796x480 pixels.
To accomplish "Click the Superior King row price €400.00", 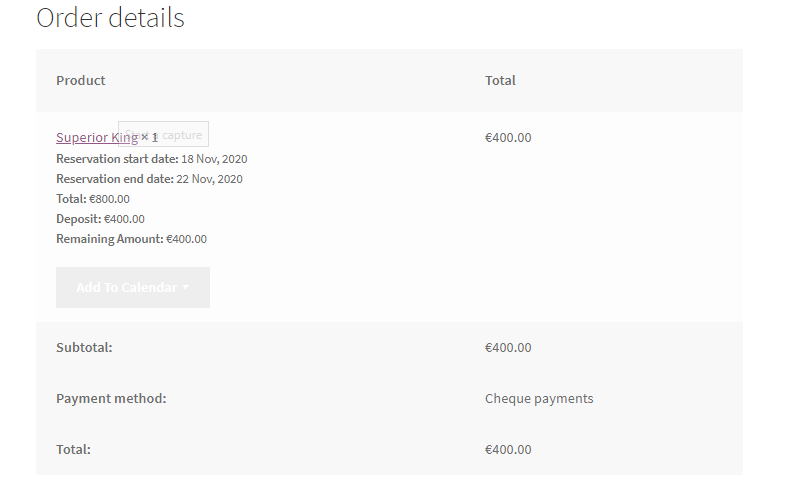I will click(x=508, y=138).
